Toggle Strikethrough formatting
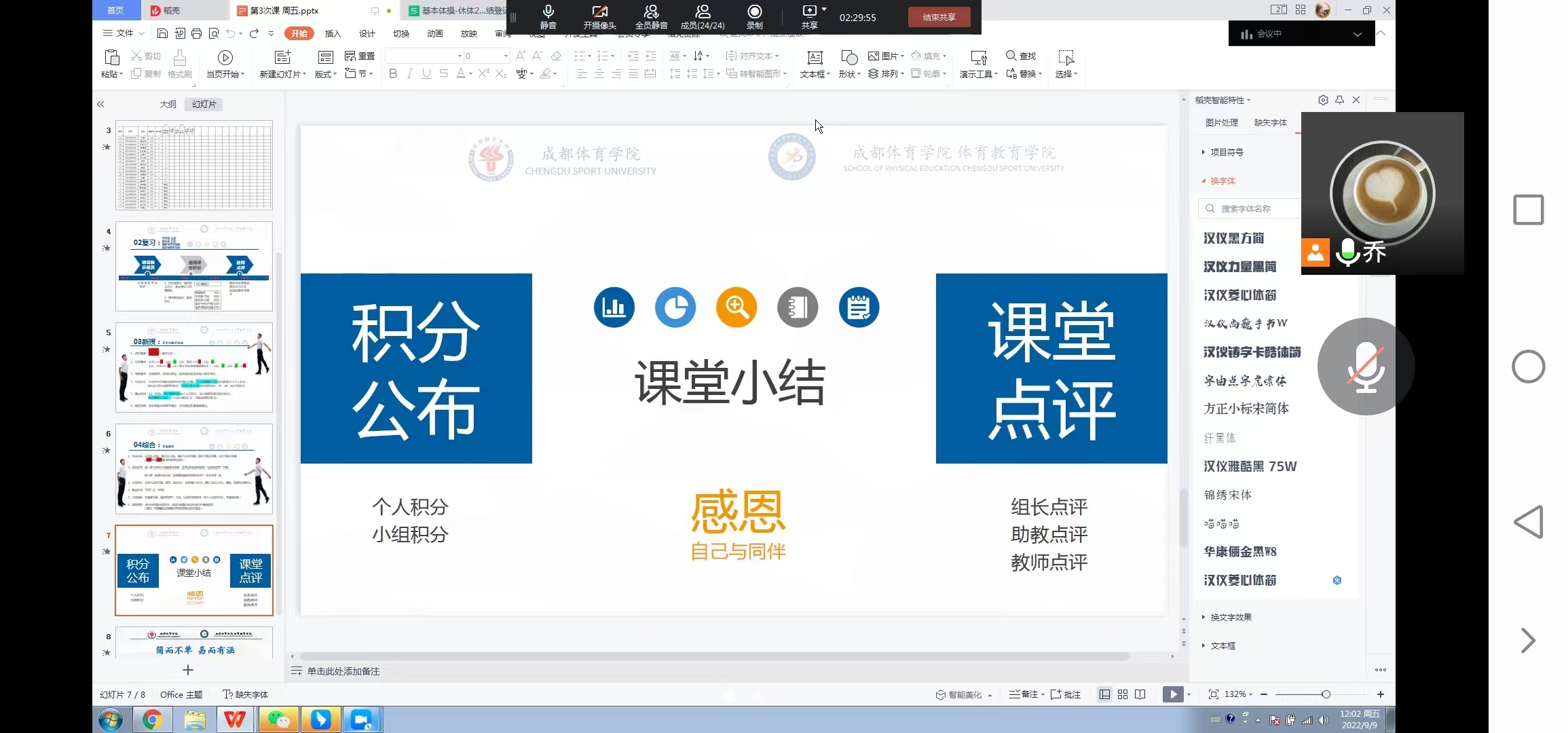Viewport: 1568px width, 733px height. [x=443, y=73]
